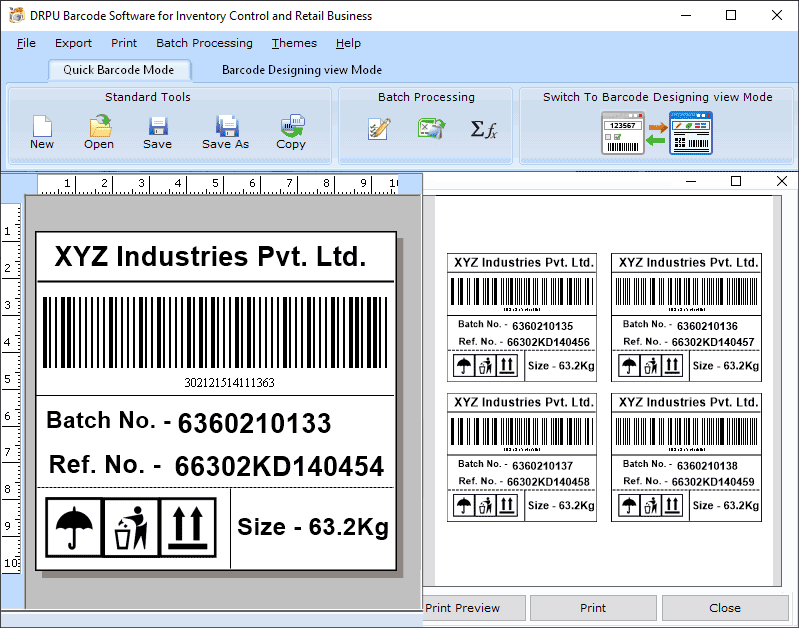Viewport: 799px width, 628px height.
Task: Click the Close button at bottom
Action: point(725,608)
